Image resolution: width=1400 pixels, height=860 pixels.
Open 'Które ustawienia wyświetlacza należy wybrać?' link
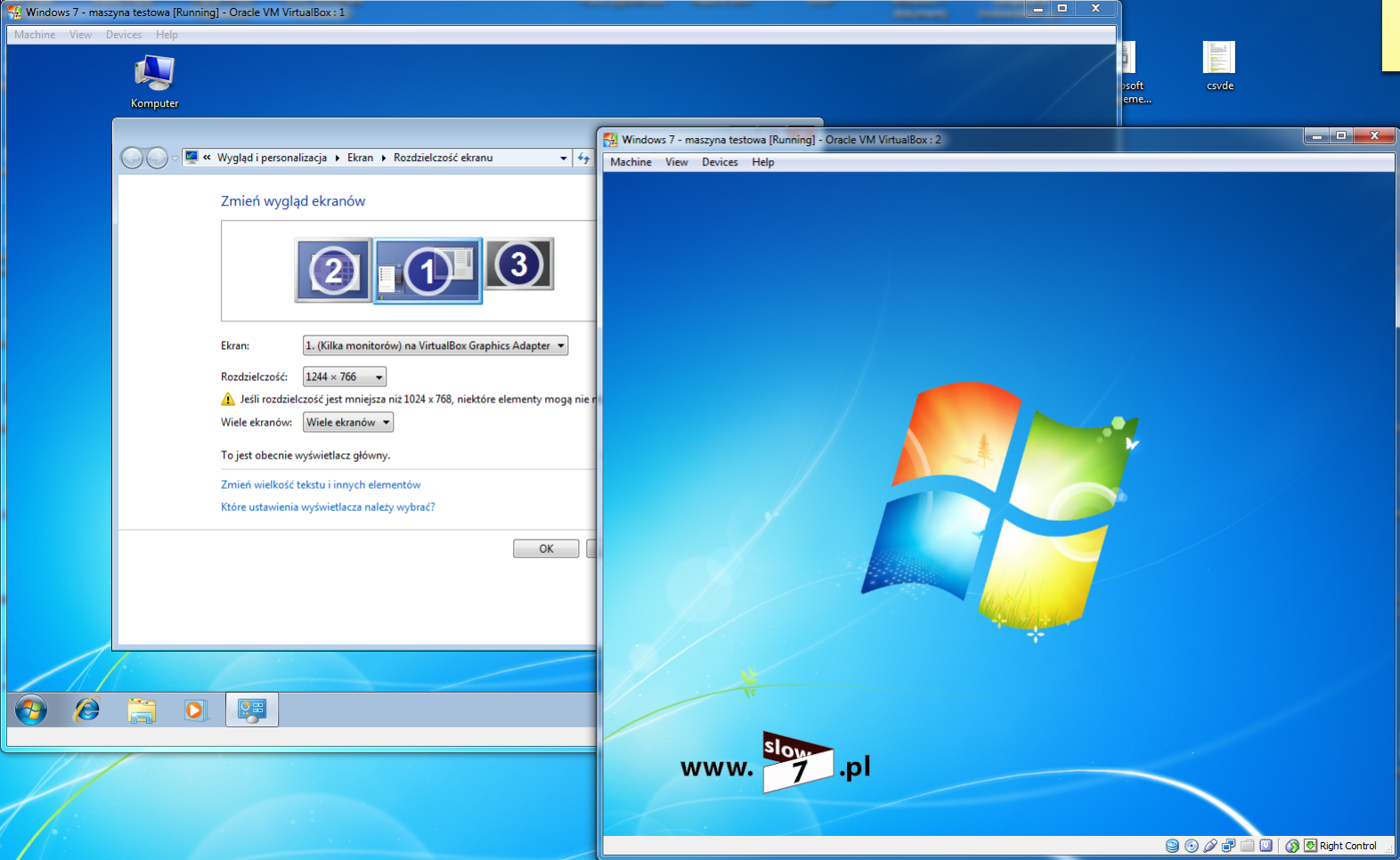(328, 507)
